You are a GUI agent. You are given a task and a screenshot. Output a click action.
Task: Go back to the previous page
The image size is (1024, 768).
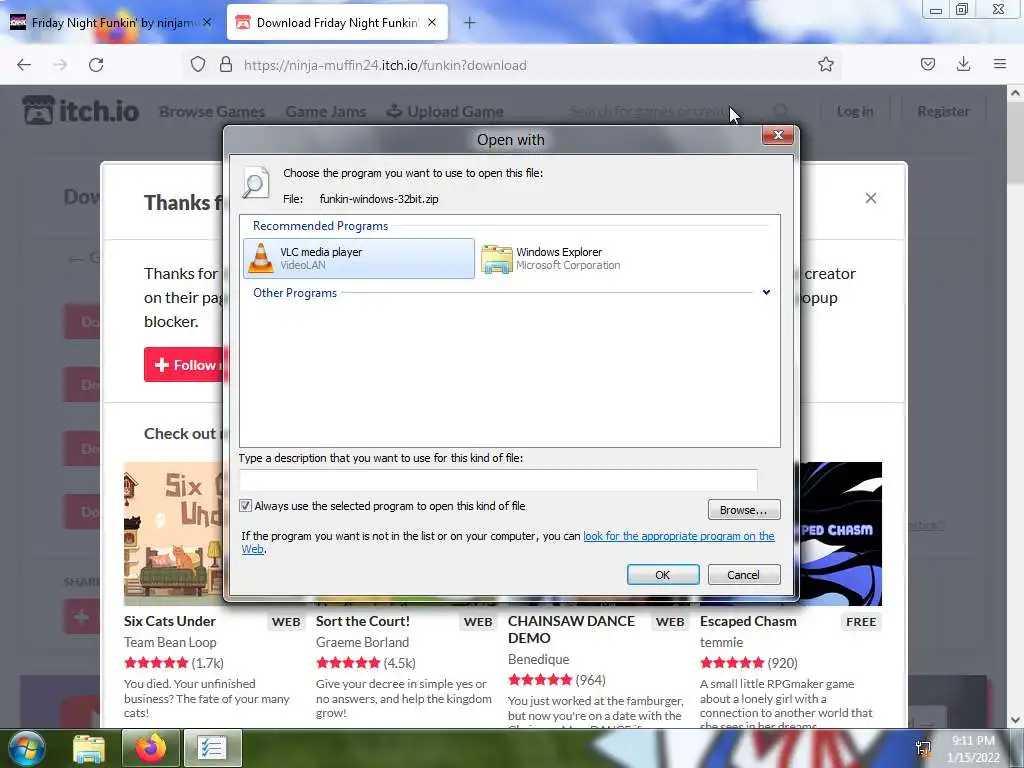tap(24, 65)
